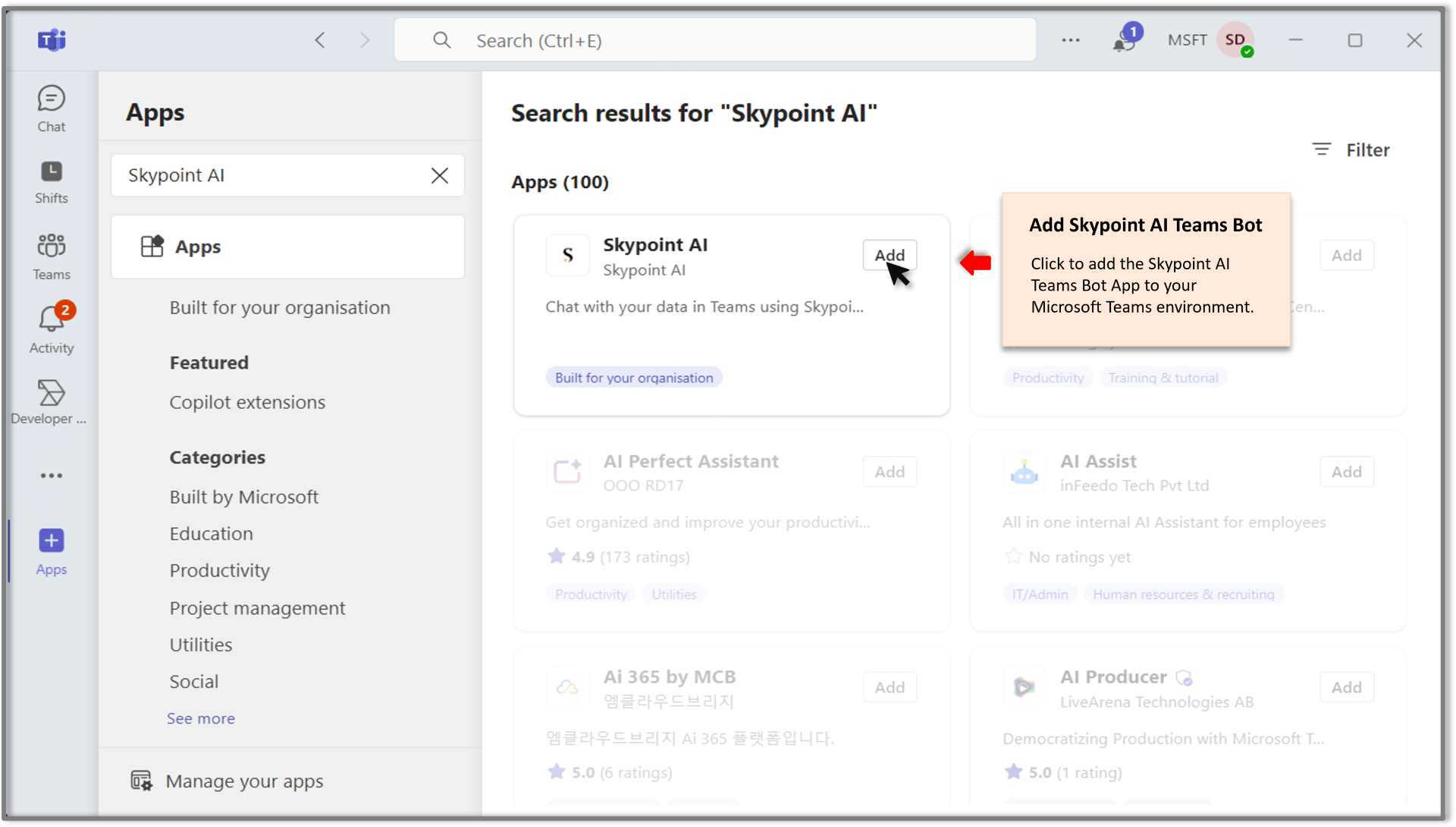Click the Microsoft Teams logo
The width and height of the screenshot is (1456, 827).
52,40
